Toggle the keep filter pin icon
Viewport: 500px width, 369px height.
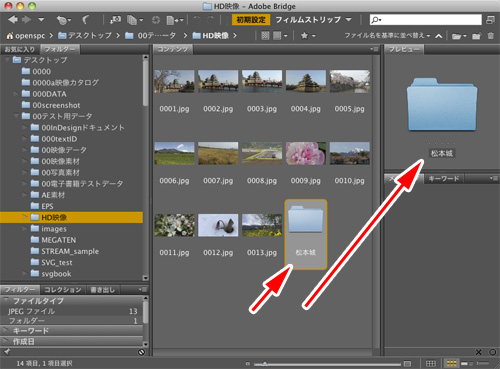click(x=7, y=352)
